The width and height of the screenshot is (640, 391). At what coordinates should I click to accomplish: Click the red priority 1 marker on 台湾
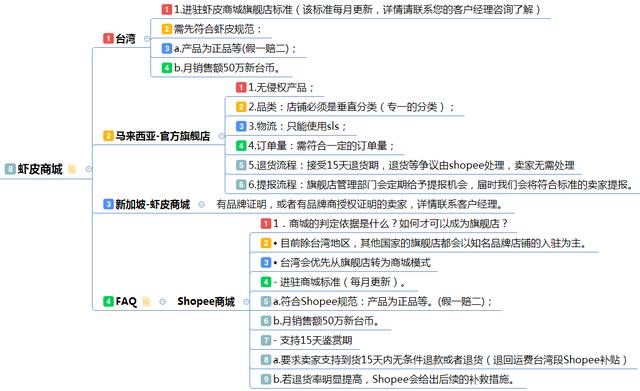click(108, 38)
